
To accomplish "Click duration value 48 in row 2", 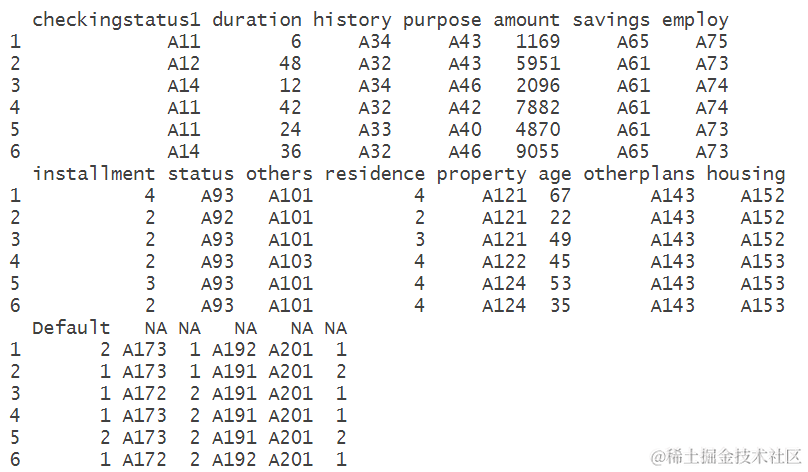I will [x=291, y=63].
